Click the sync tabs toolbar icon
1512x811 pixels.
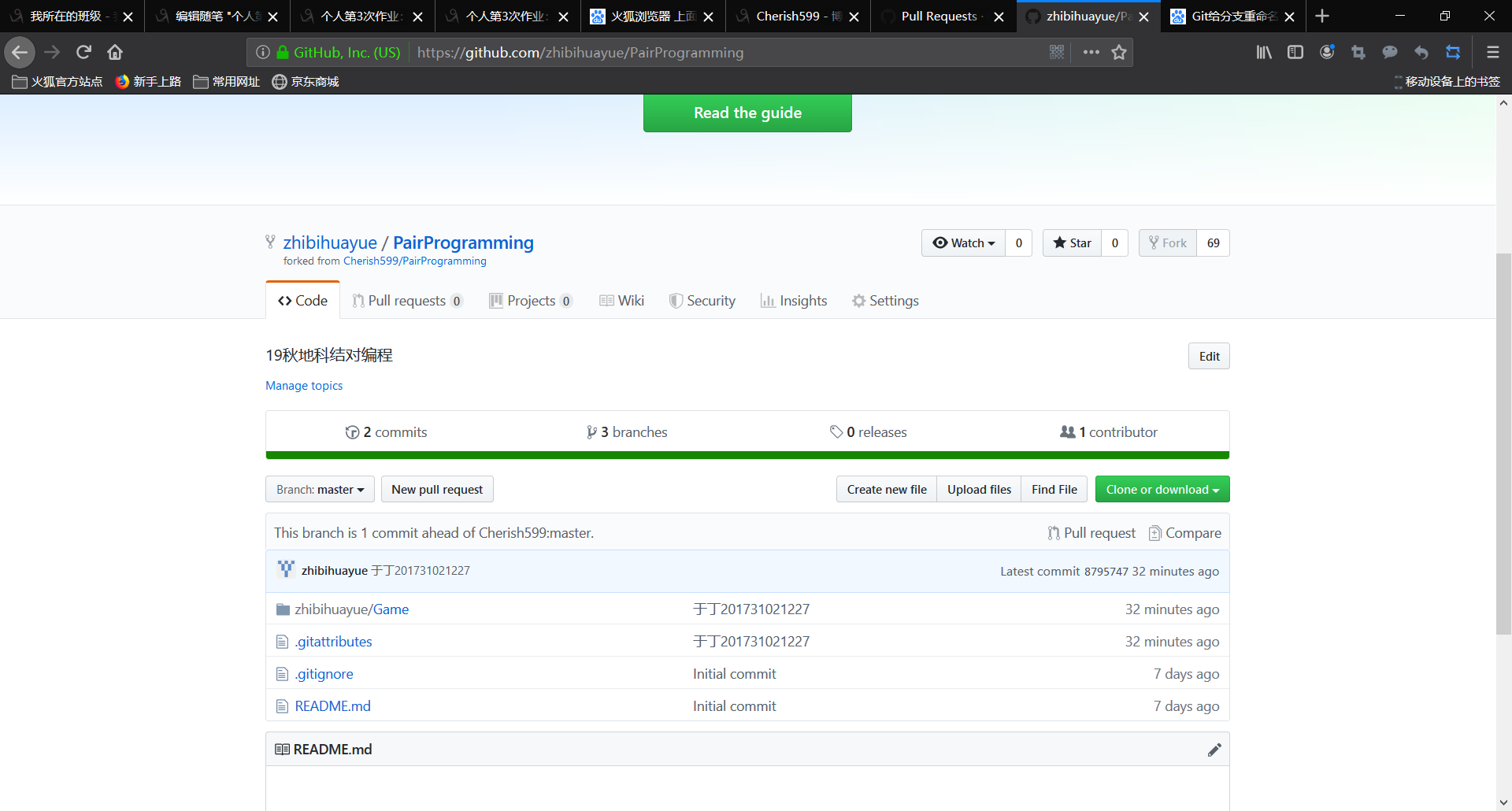click(1453, 52)
